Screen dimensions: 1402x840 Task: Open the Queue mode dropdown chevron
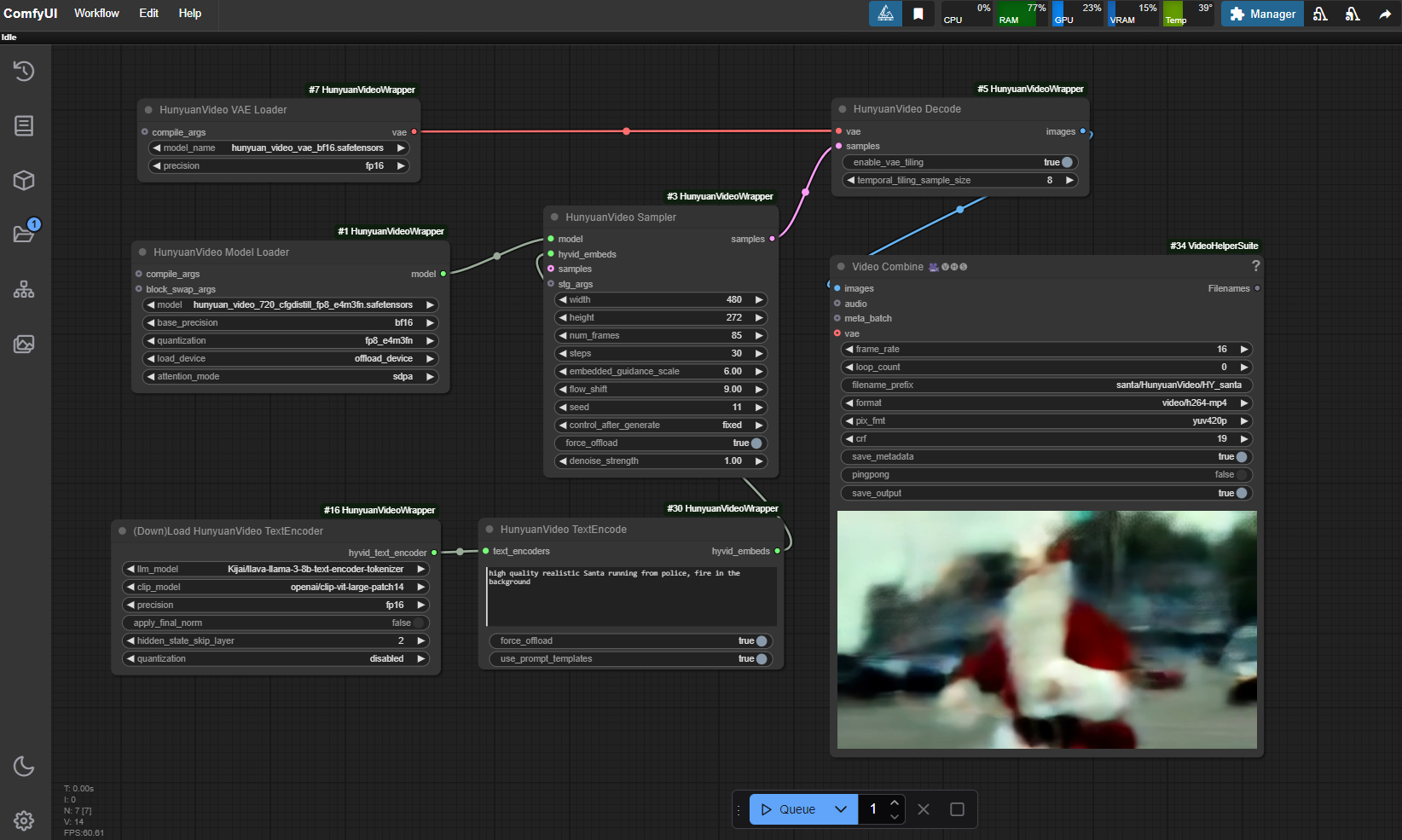pyautogui.click(x=841, y=809)
